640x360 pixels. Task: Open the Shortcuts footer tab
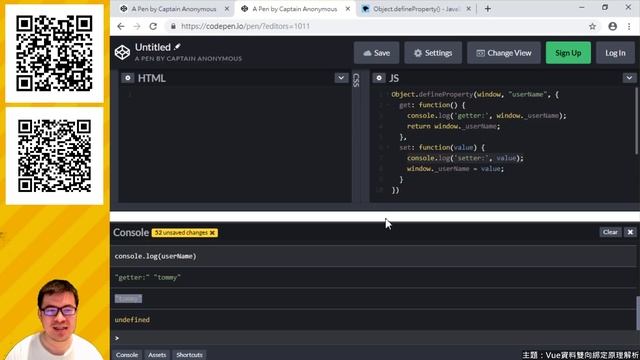(x=189, y=355)
